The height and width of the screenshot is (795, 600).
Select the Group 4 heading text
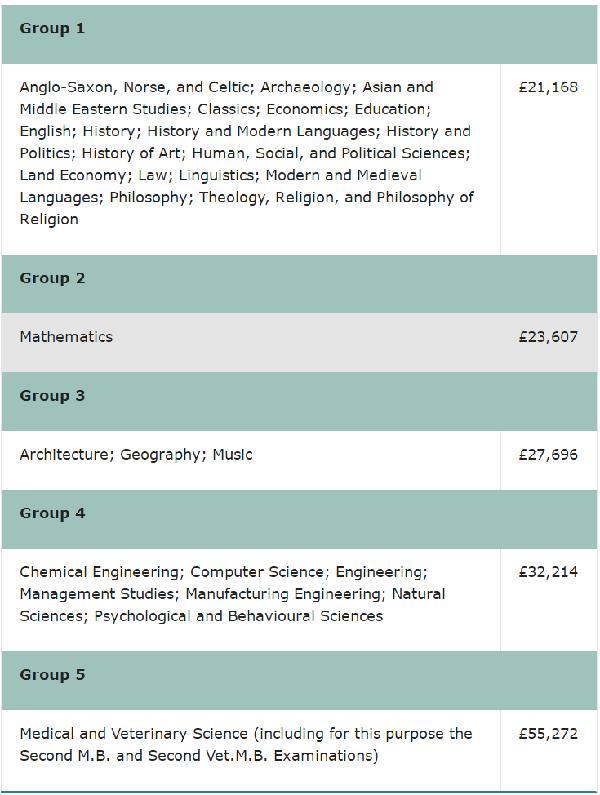coord(52,513)
